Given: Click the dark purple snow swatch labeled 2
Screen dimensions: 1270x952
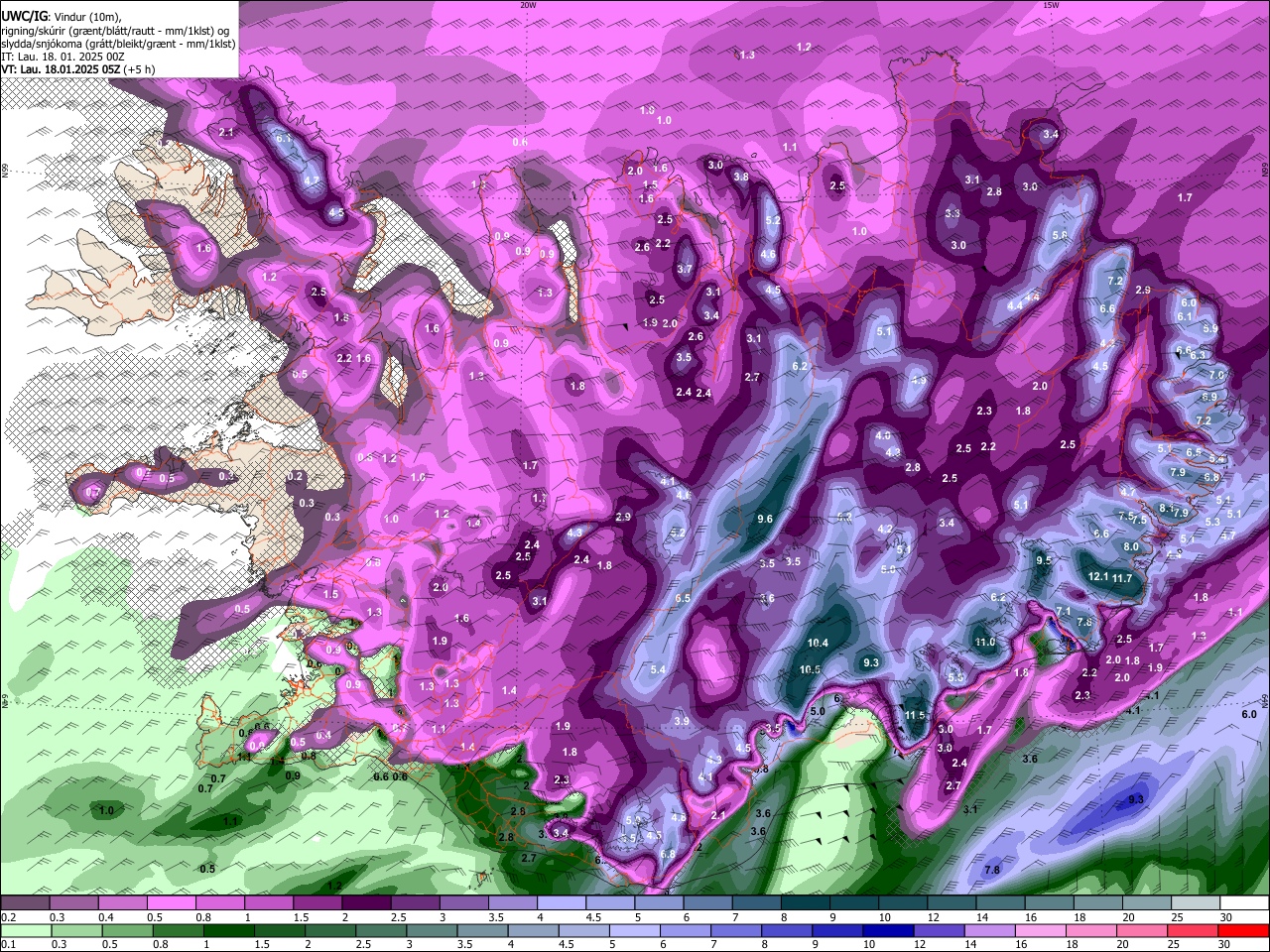Looking at the screenshot, I should pyautogui.click(x=366, y=903).
